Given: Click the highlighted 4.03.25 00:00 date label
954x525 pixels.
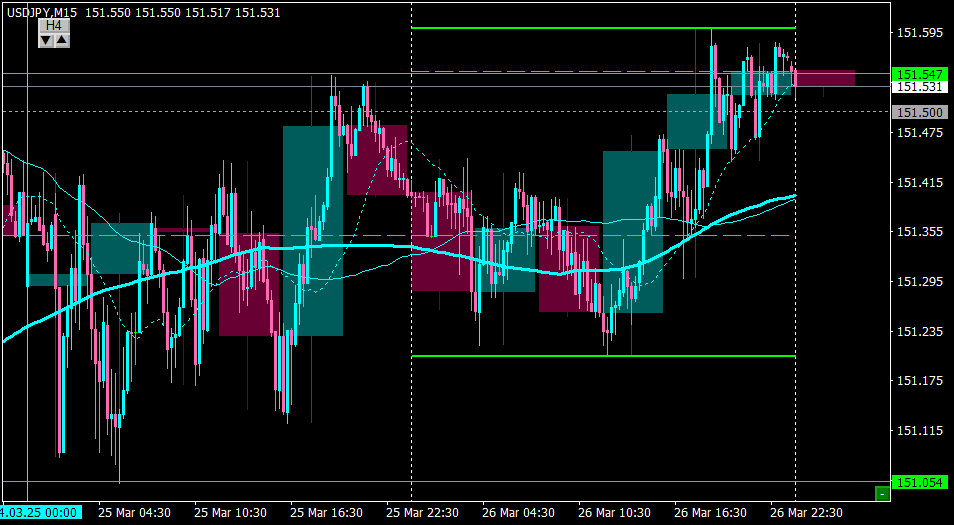Looking at the screenshot, I should pyautogui.click(x=41, y=513).
